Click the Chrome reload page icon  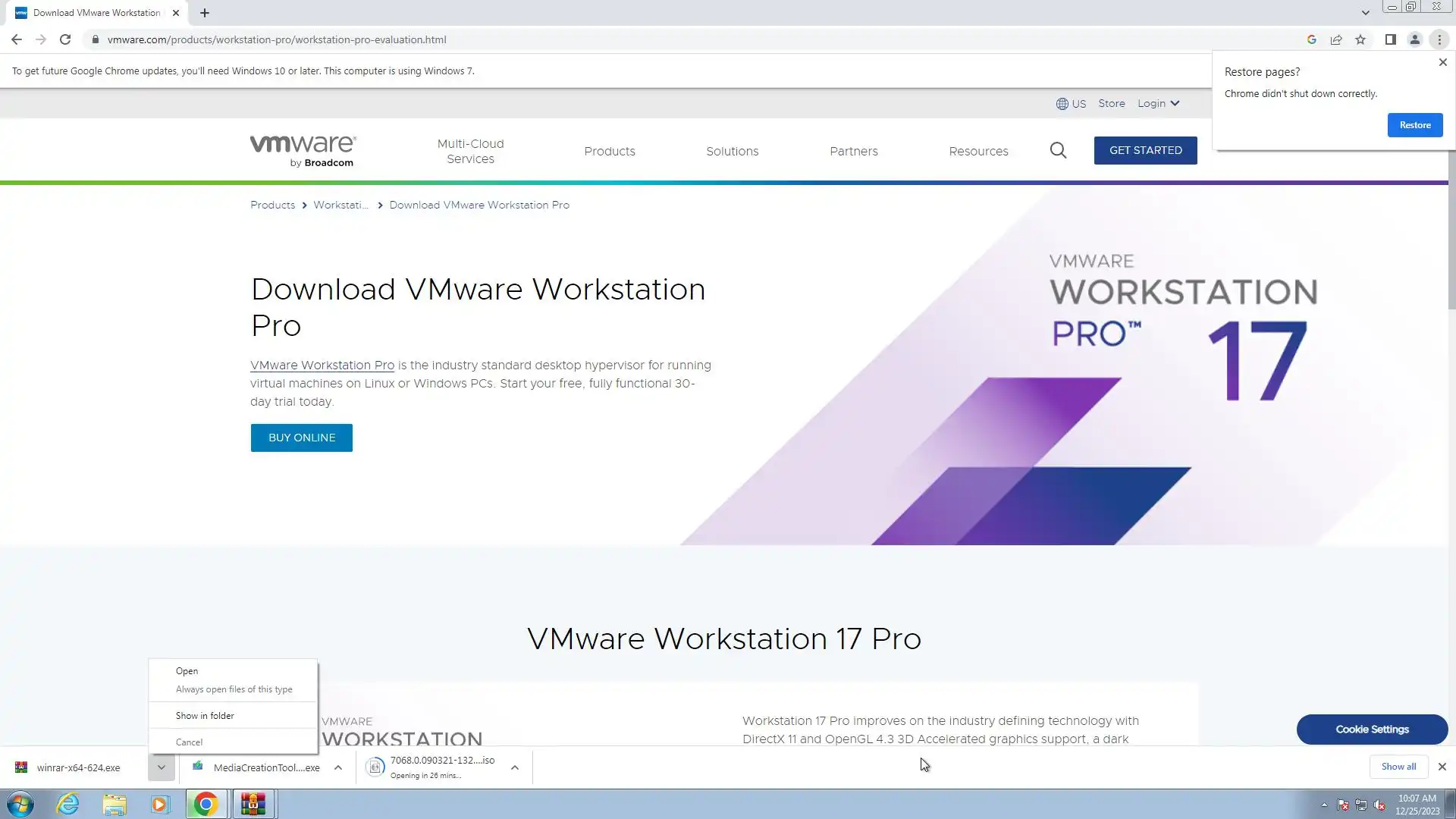coord(65,39)
